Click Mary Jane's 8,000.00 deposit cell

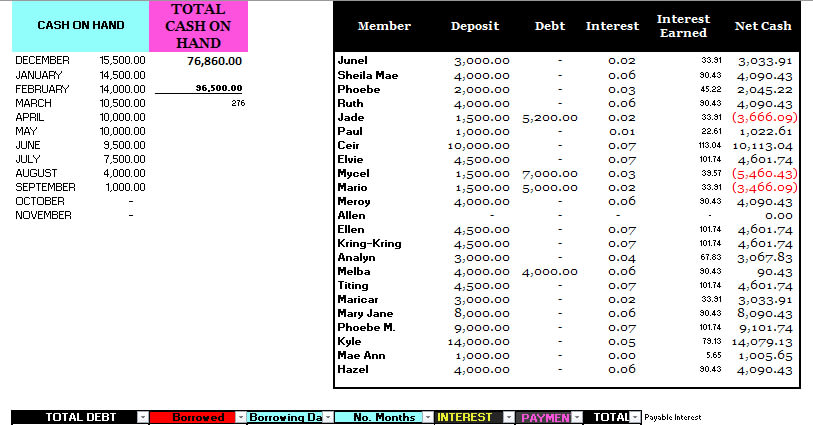482,314
